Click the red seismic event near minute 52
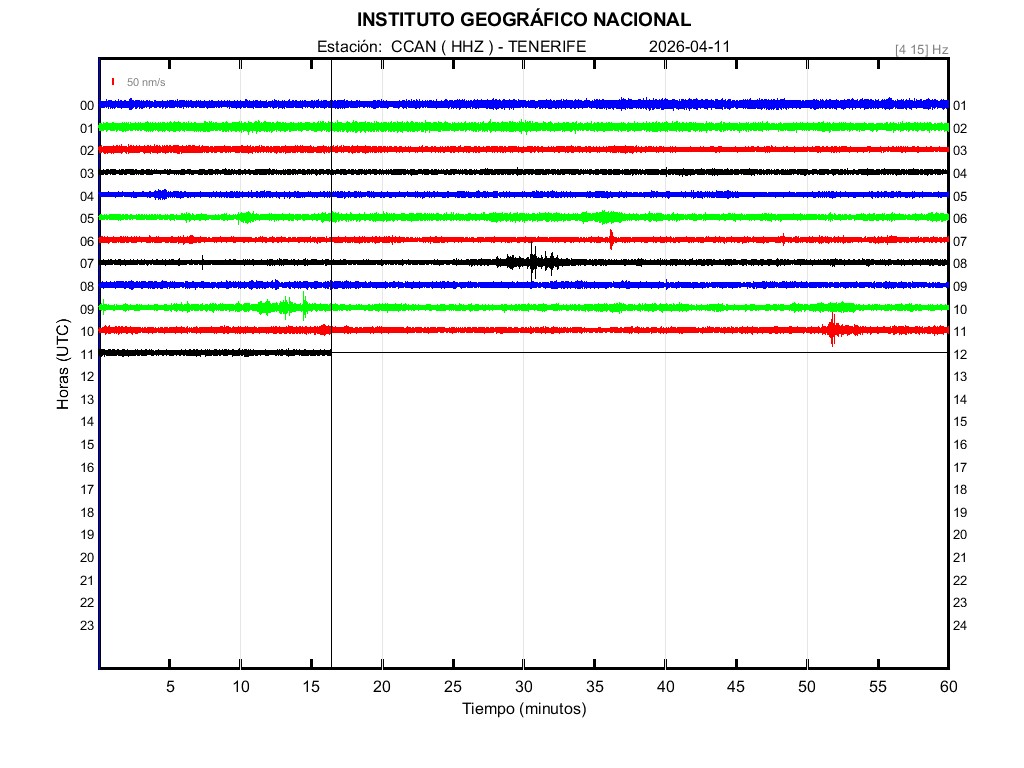The height and width of the screenshot is (768, 1024). [x=832, y=329]
